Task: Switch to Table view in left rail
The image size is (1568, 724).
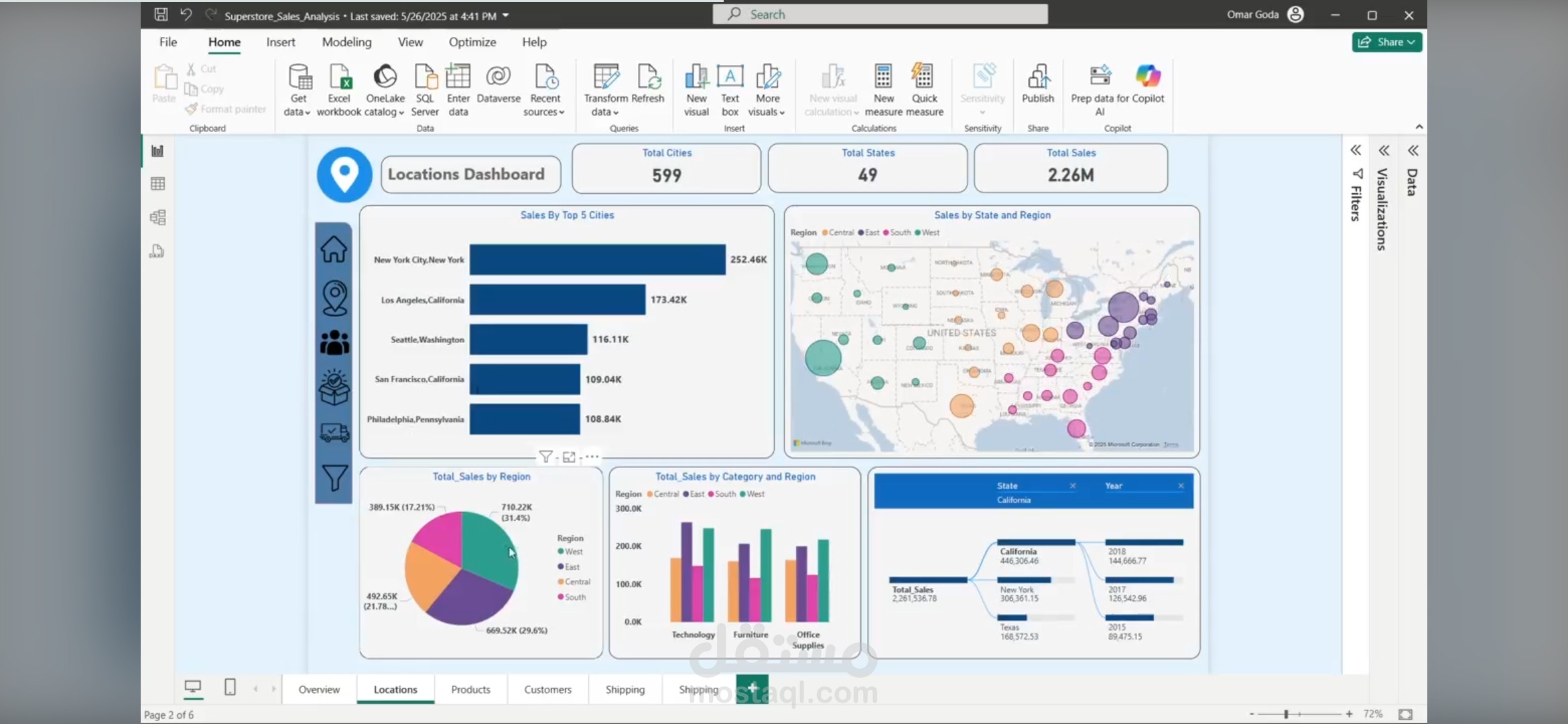Action: [157, 184]
